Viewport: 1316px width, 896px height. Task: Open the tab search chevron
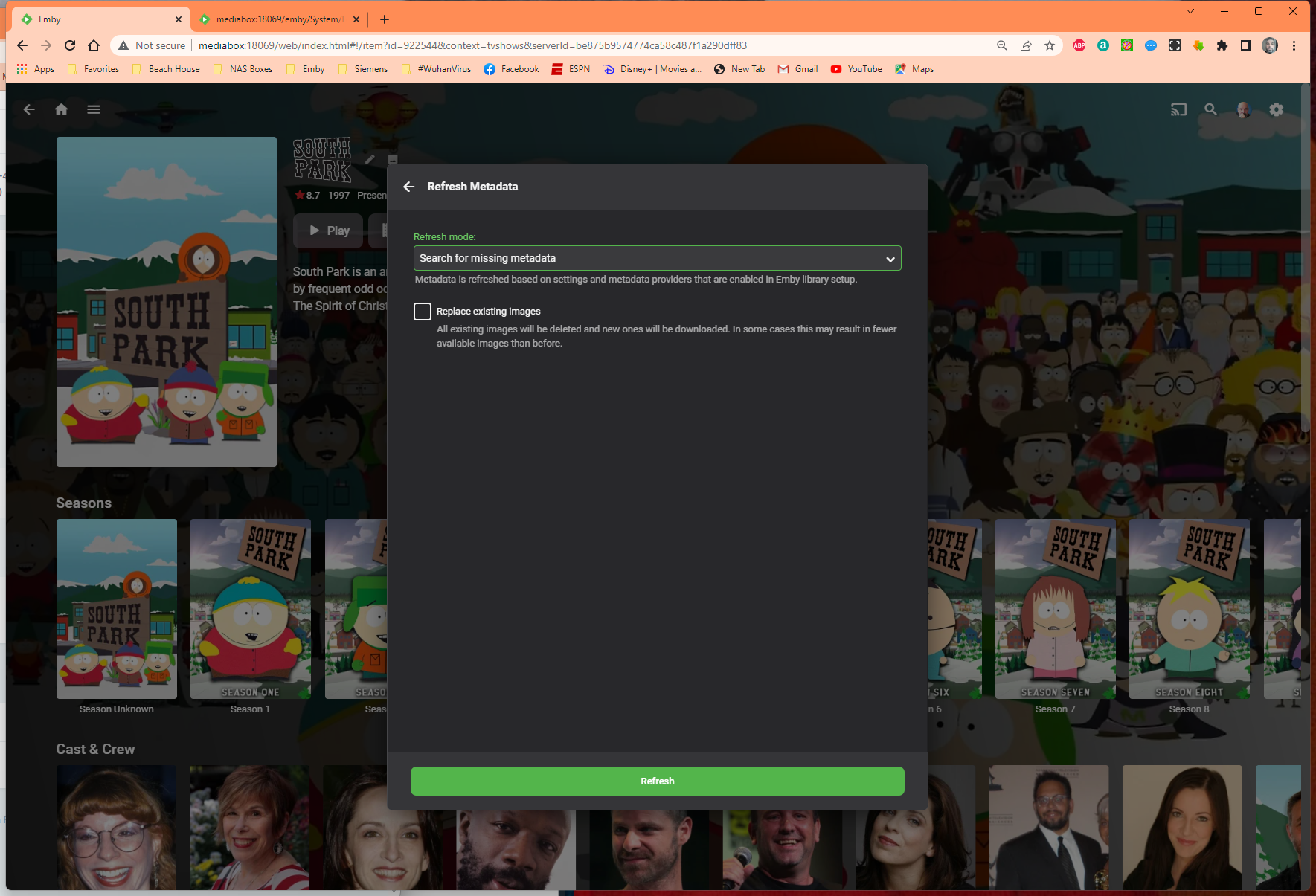(1190, 11)
